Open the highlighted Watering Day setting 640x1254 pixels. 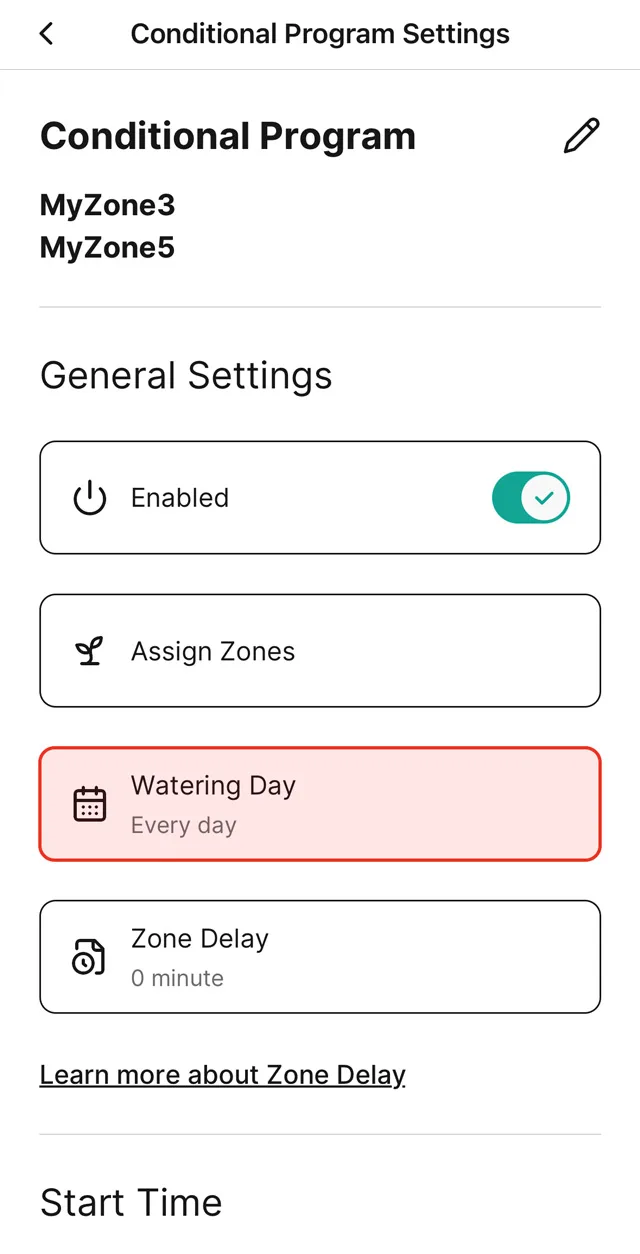click(x=320, y=804)
